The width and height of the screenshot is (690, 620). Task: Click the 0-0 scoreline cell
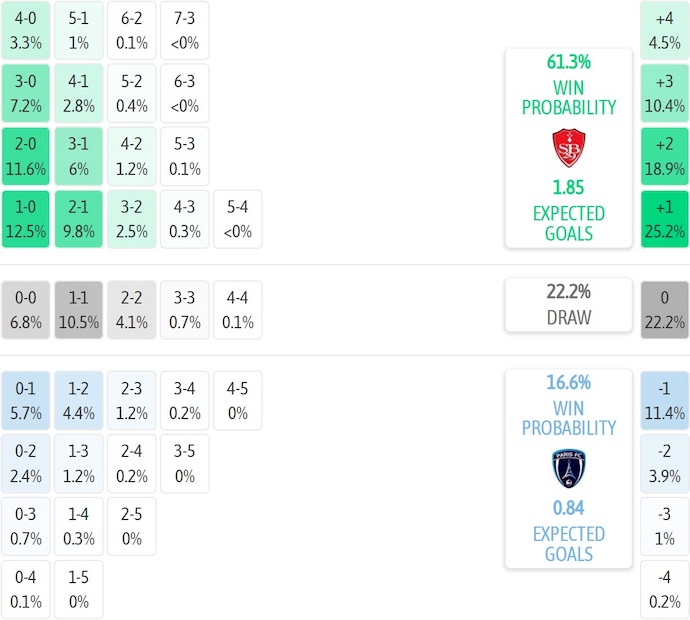point(25,310)
